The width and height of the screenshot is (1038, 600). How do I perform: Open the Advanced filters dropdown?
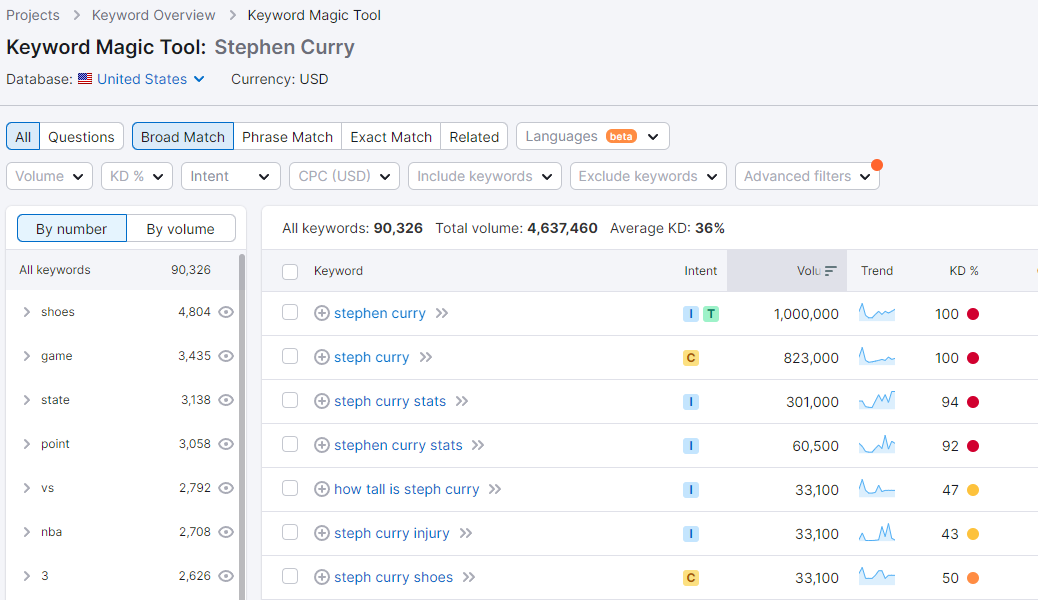pos(807,176)
